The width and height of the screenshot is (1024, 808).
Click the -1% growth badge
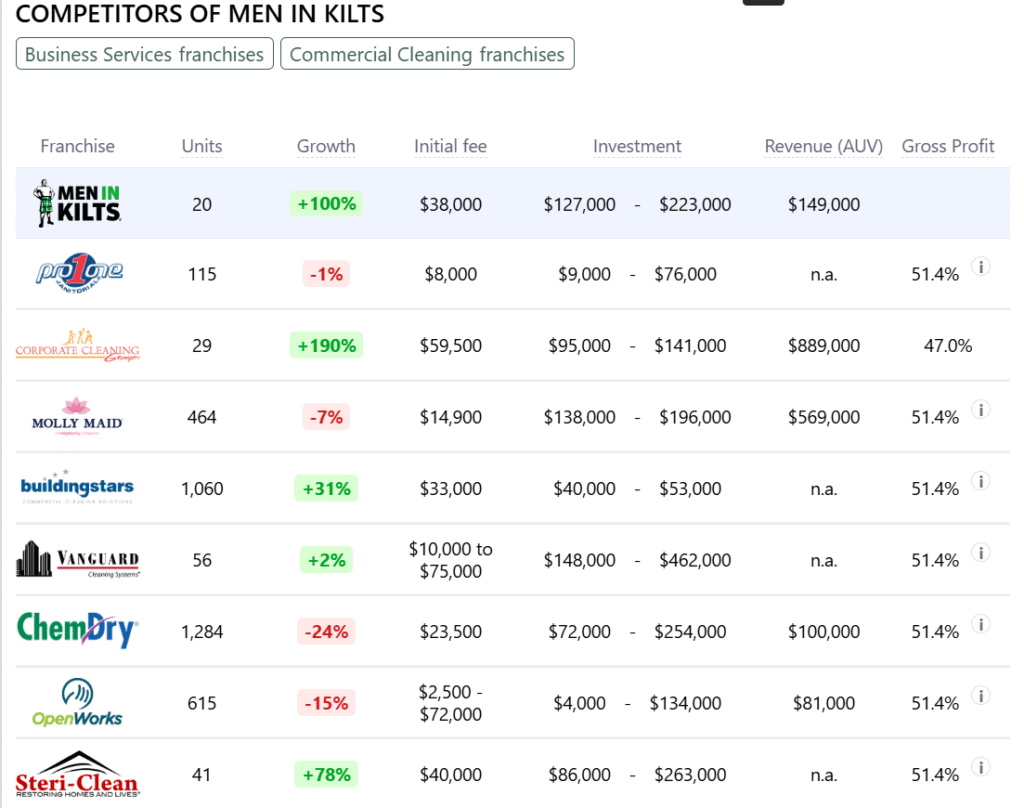[327, 274]
